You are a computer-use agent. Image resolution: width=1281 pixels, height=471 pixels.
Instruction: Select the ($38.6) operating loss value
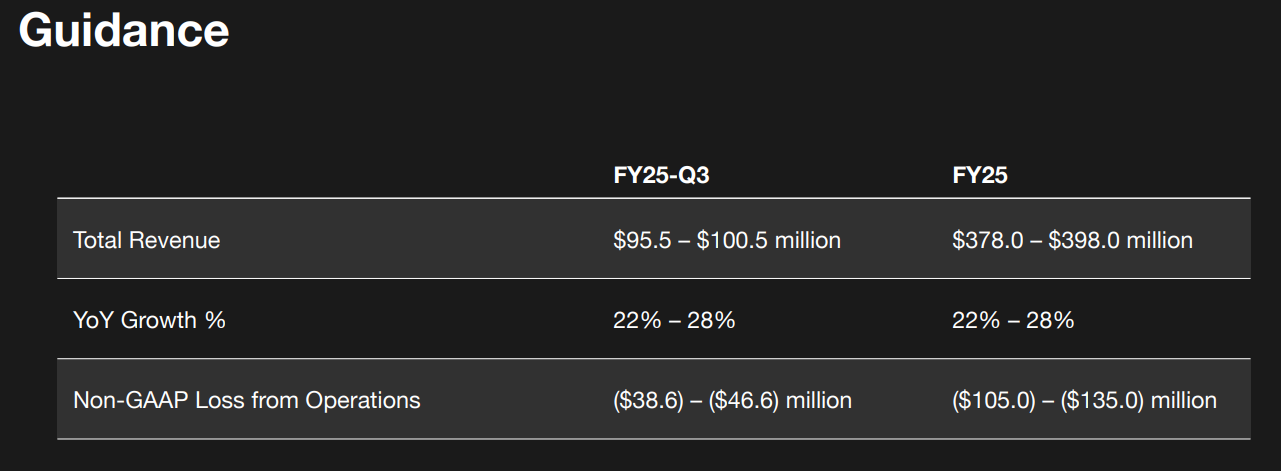(x=647, y=400)
